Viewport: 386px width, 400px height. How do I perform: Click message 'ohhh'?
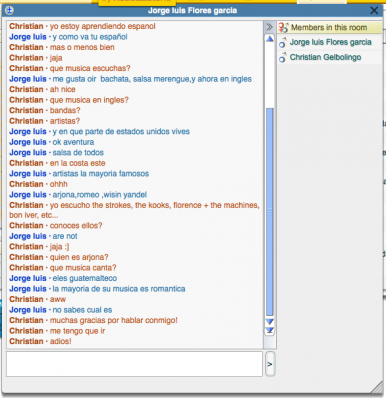coord(59,184)
